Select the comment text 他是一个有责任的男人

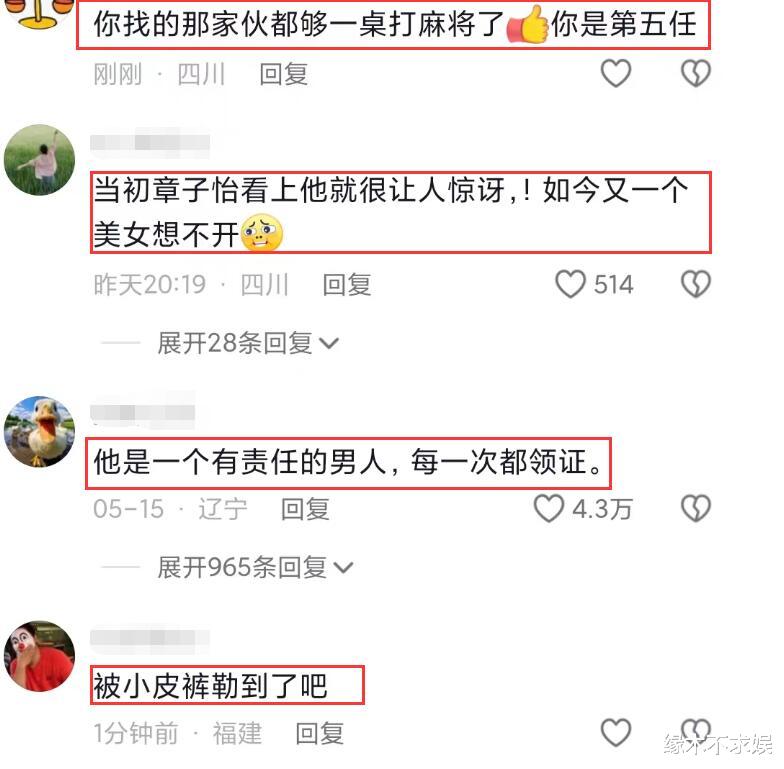pyautogui.click(x=240, y=462)
